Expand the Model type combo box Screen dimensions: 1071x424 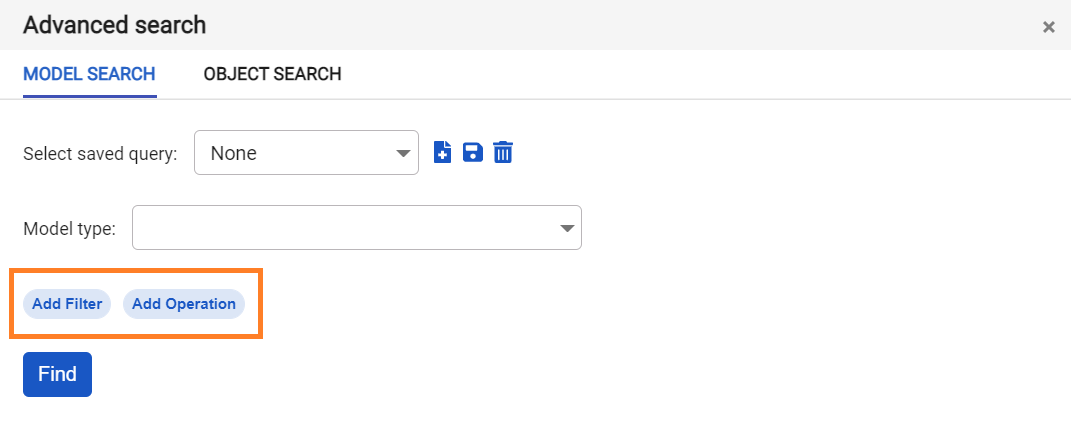point(356,228)
